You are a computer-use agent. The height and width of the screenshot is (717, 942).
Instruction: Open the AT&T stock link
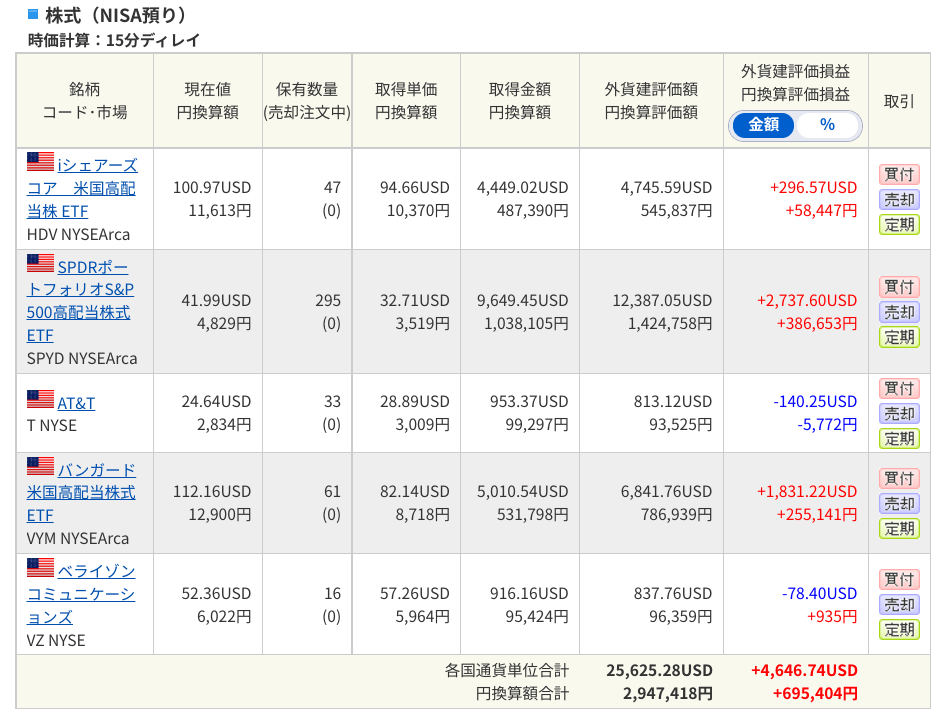pyautogui.click(x=76, y=403)
